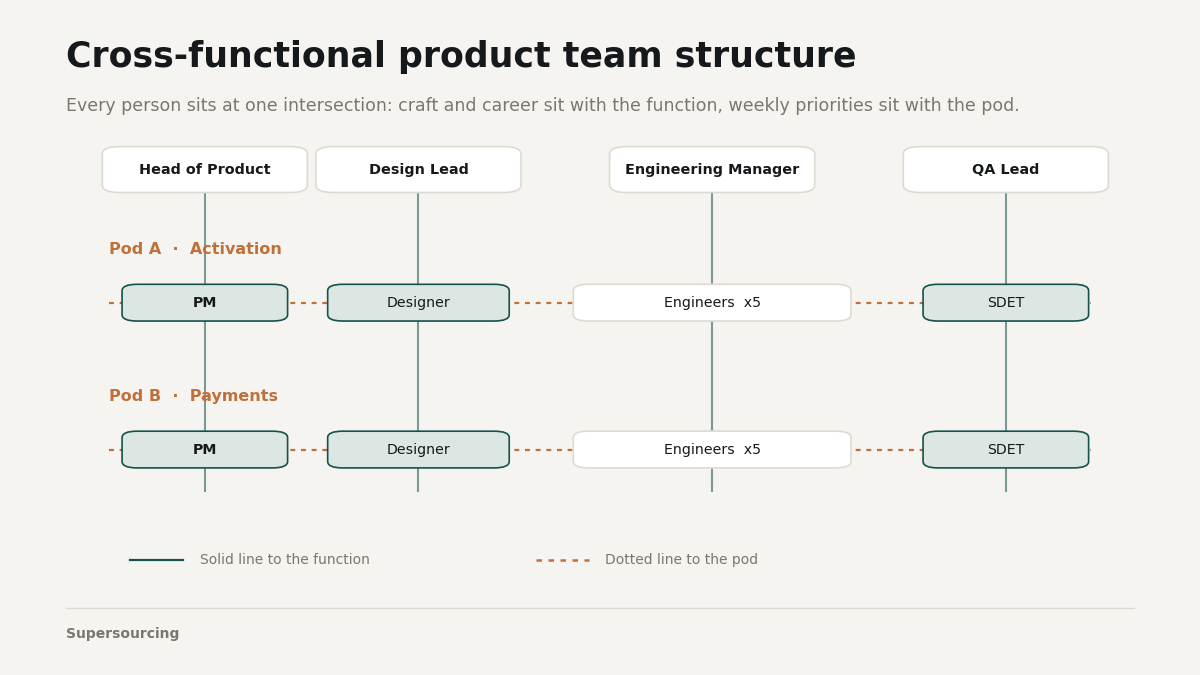Click 'Dotted line to the pod' legend text

pyautogui.click(x=681, y=560)
